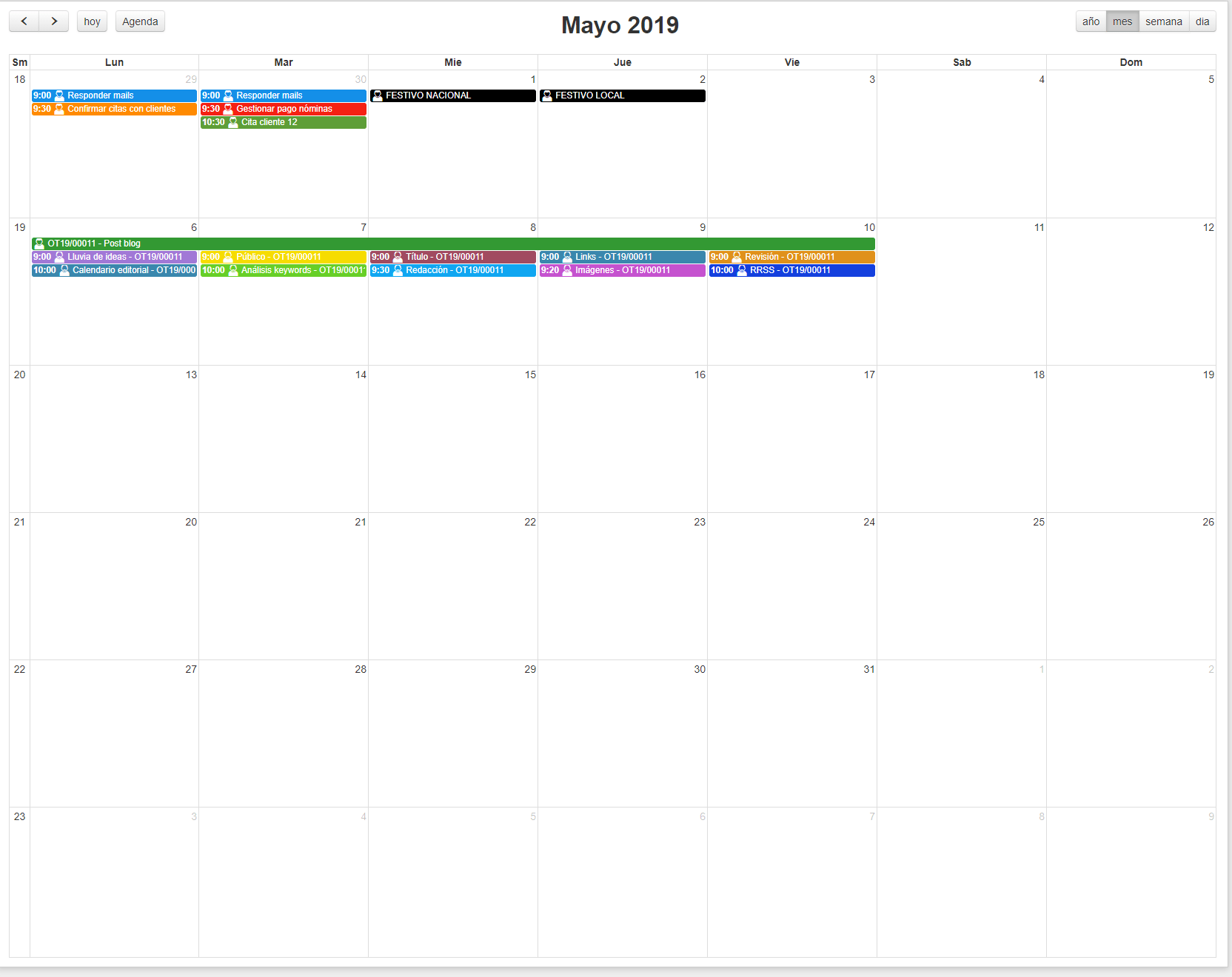Image resolution: width=1232 pixels, height=977 pixels.
Task: Click user icon on Tuesday 'Responder mails' event
Action: click(228, 95)
